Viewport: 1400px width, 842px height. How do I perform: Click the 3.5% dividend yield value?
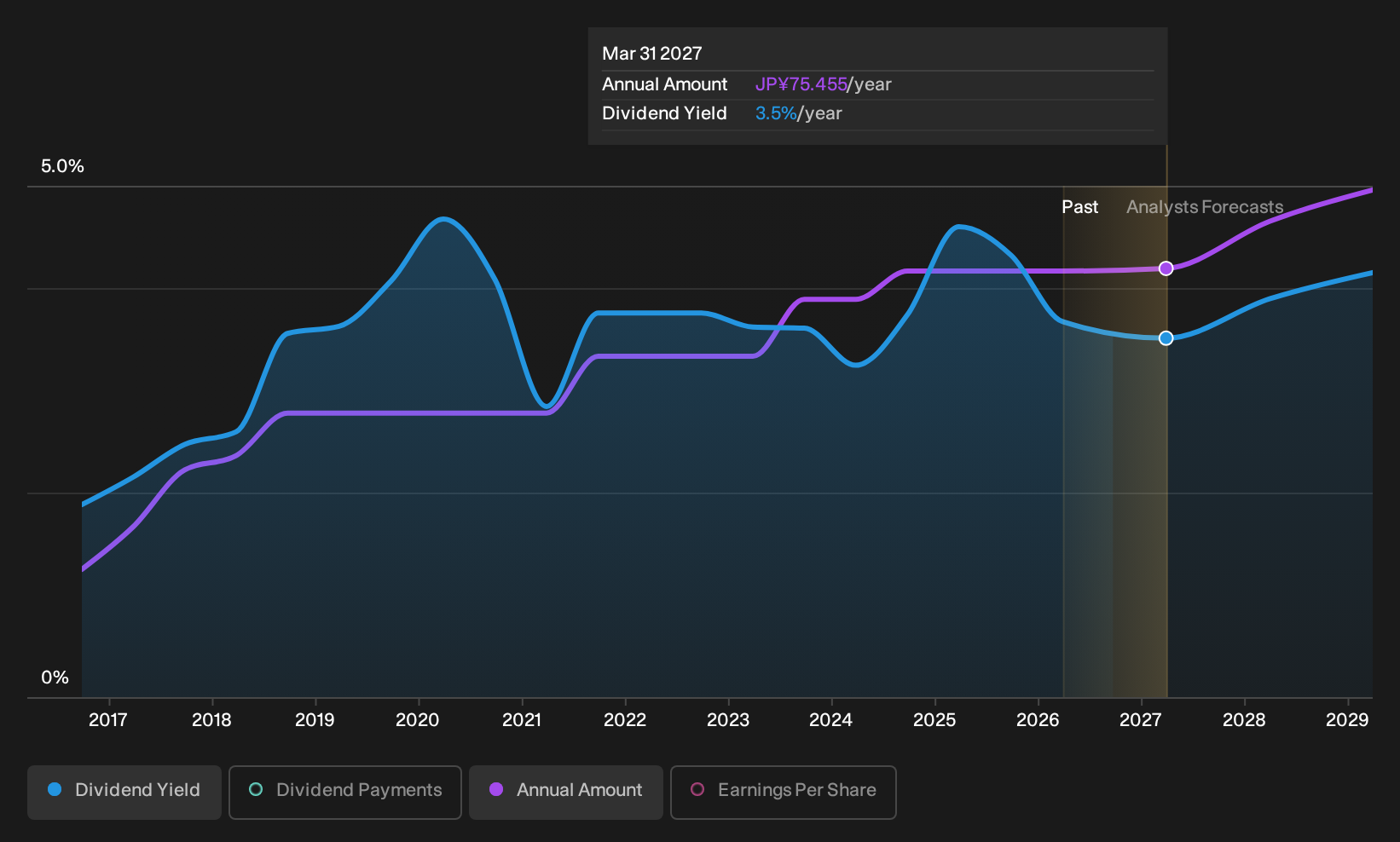coord(776,113)
